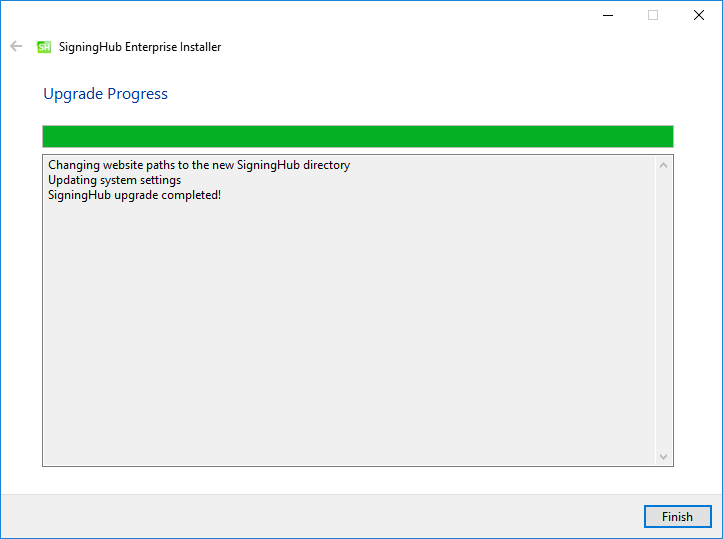
Task: Select the "Updating system settings" log line
Action: point(114,180)
